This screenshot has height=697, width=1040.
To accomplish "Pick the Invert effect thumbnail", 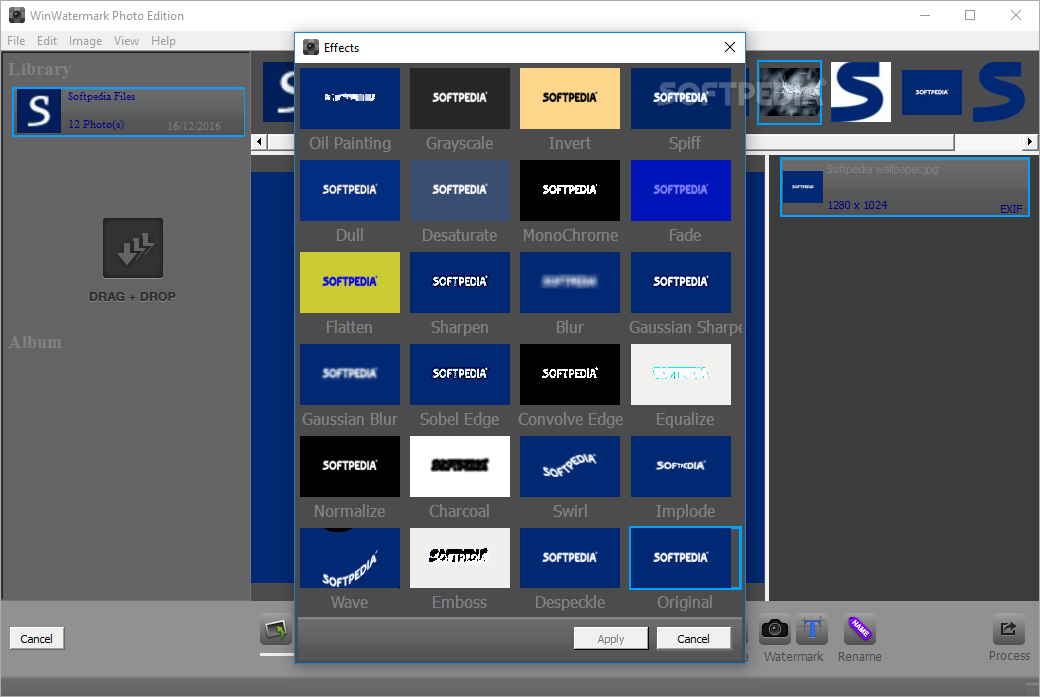I will point(570,98).
